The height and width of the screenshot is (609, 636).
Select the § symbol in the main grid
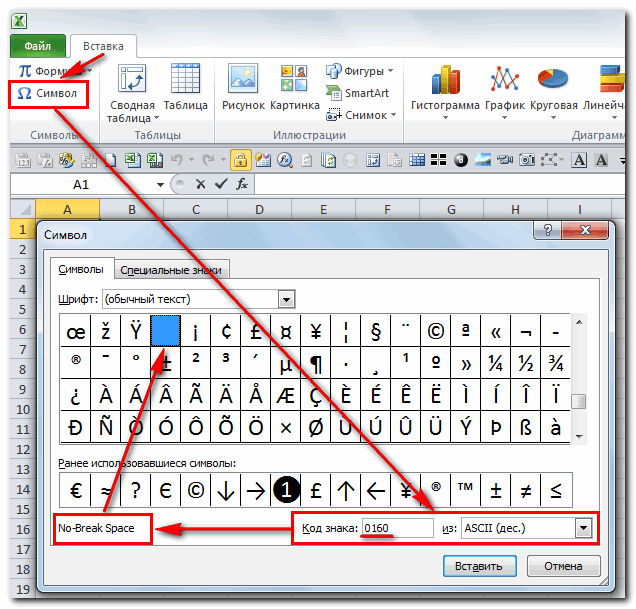(x=376, y=331)
